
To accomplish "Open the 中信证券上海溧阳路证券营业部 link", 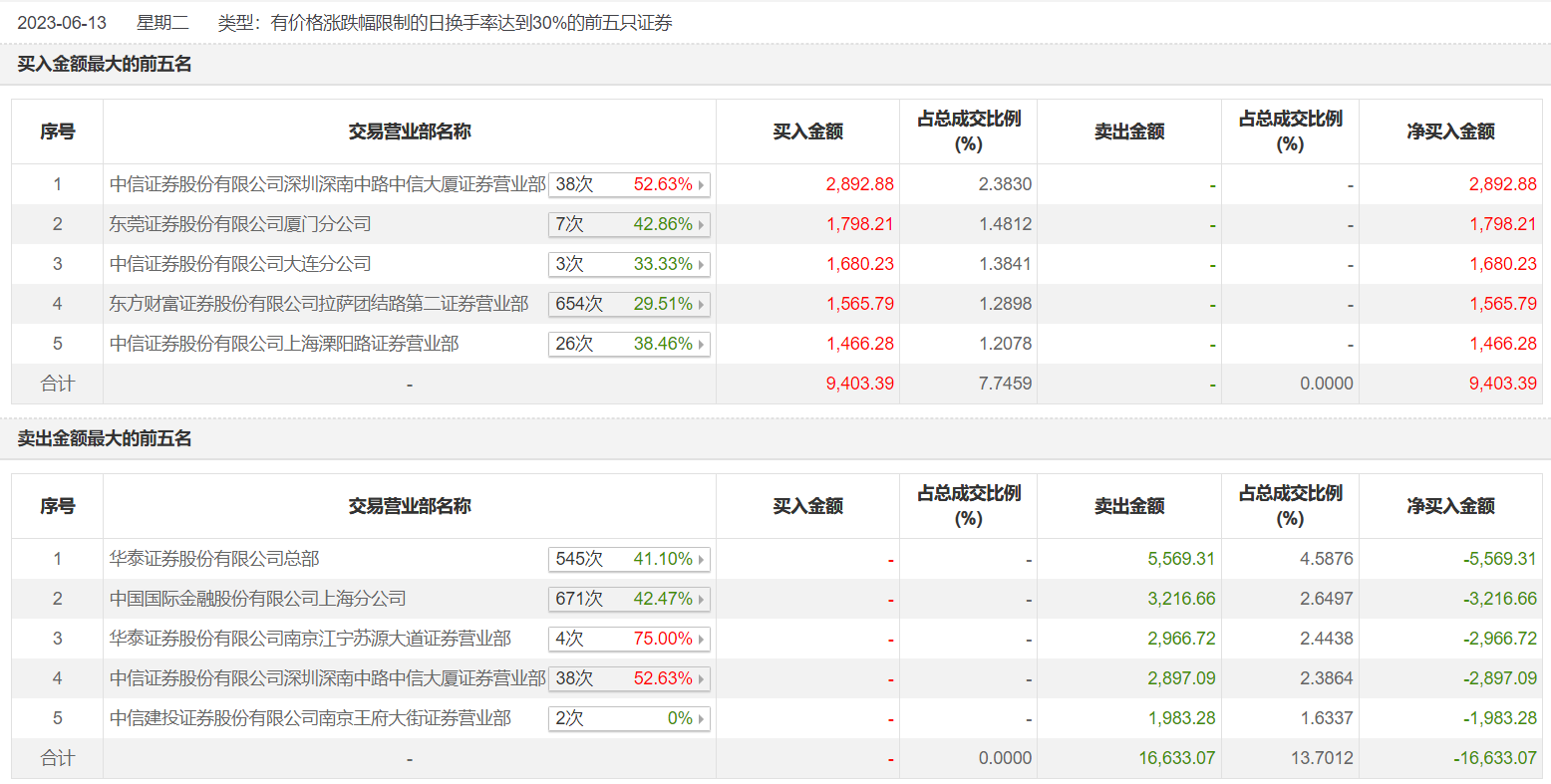I will pos(284,344).
